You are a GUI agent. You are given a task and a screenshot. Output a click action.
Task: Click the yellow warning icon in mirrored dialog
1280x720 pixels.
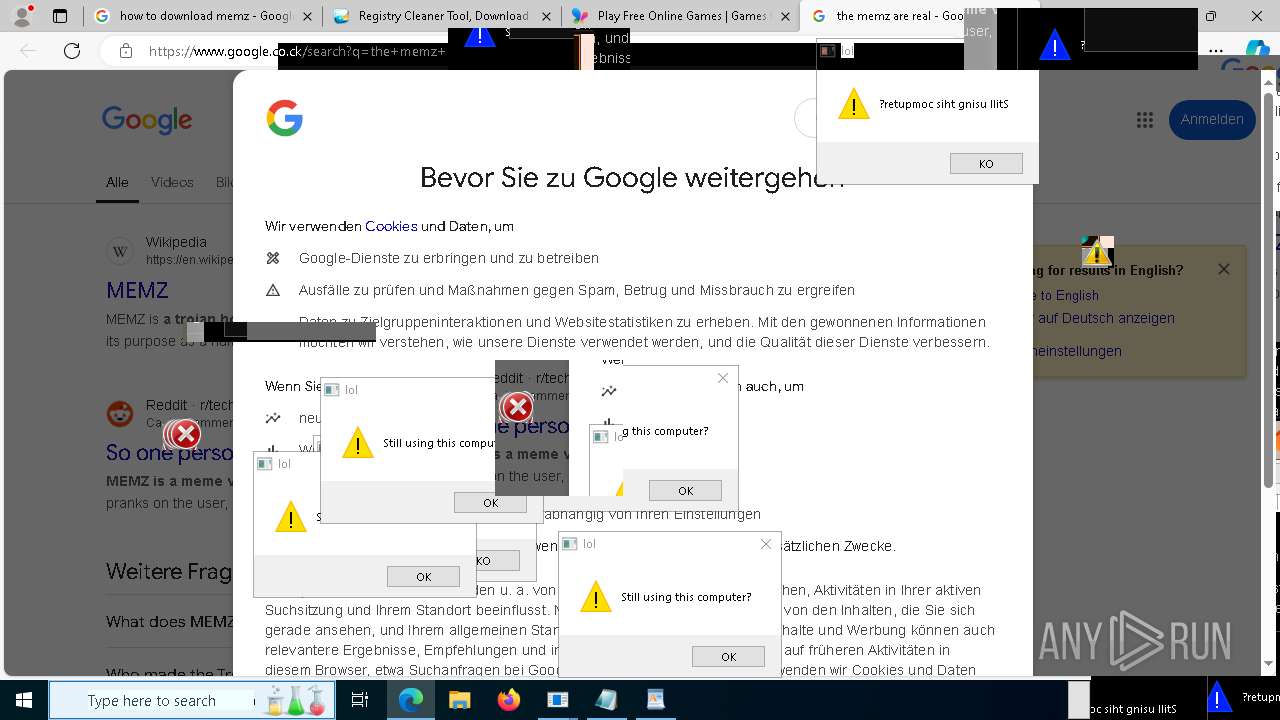coord(853,104)
